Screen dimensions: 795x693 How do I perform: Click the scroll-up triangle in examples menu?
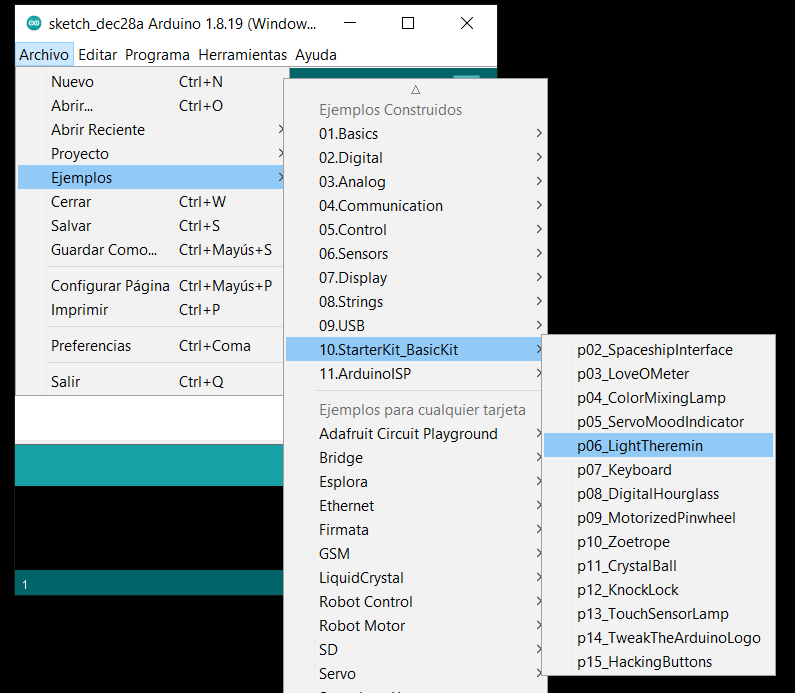click(416, 90)
